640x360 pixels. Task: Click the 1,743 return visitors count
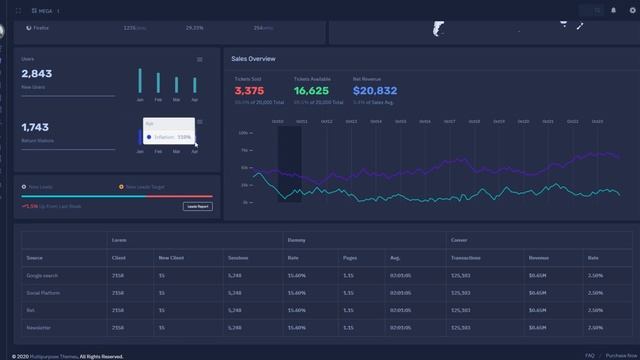(x=35, y=127)
